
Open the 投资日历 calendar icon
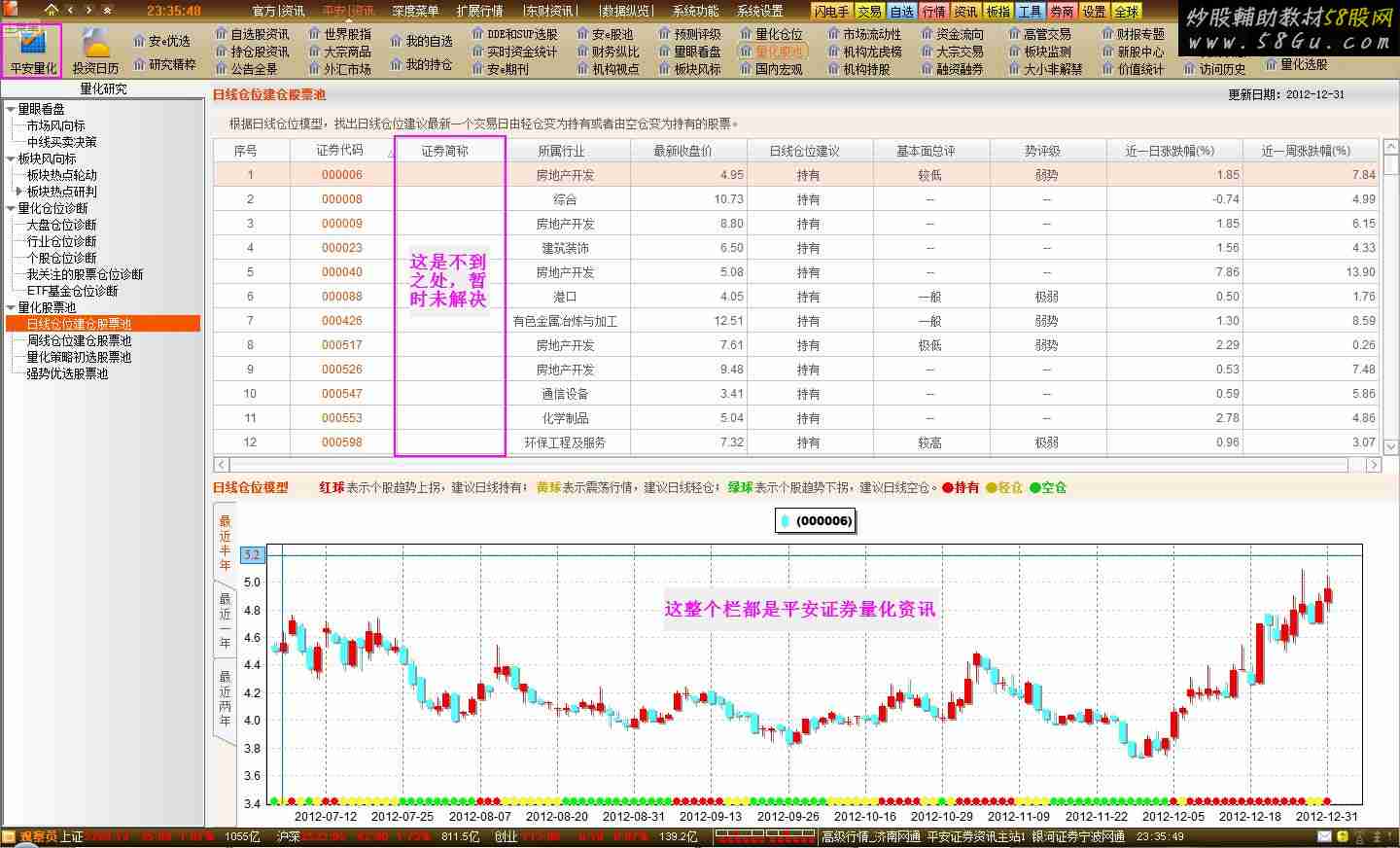tap(95, 51)
